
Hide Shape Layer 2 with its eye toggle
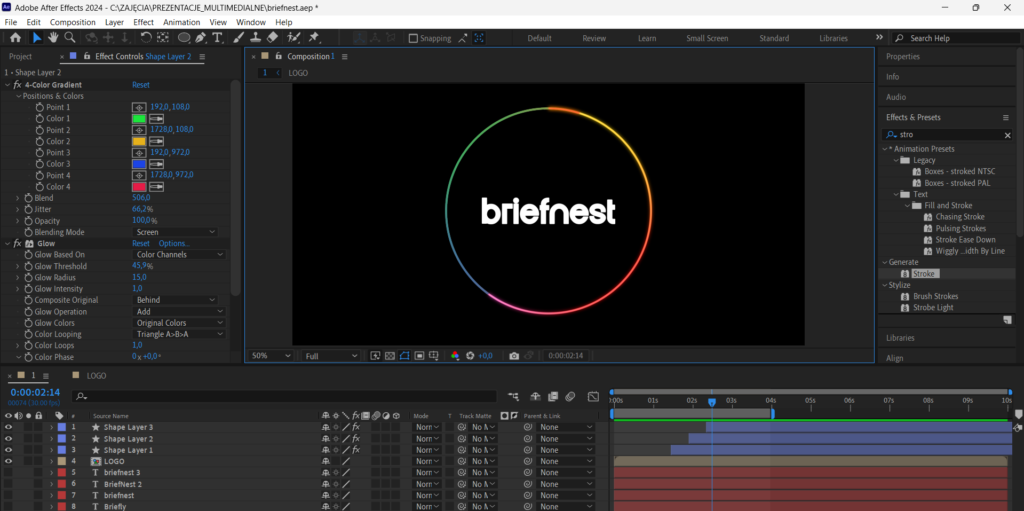click(8, 438)
